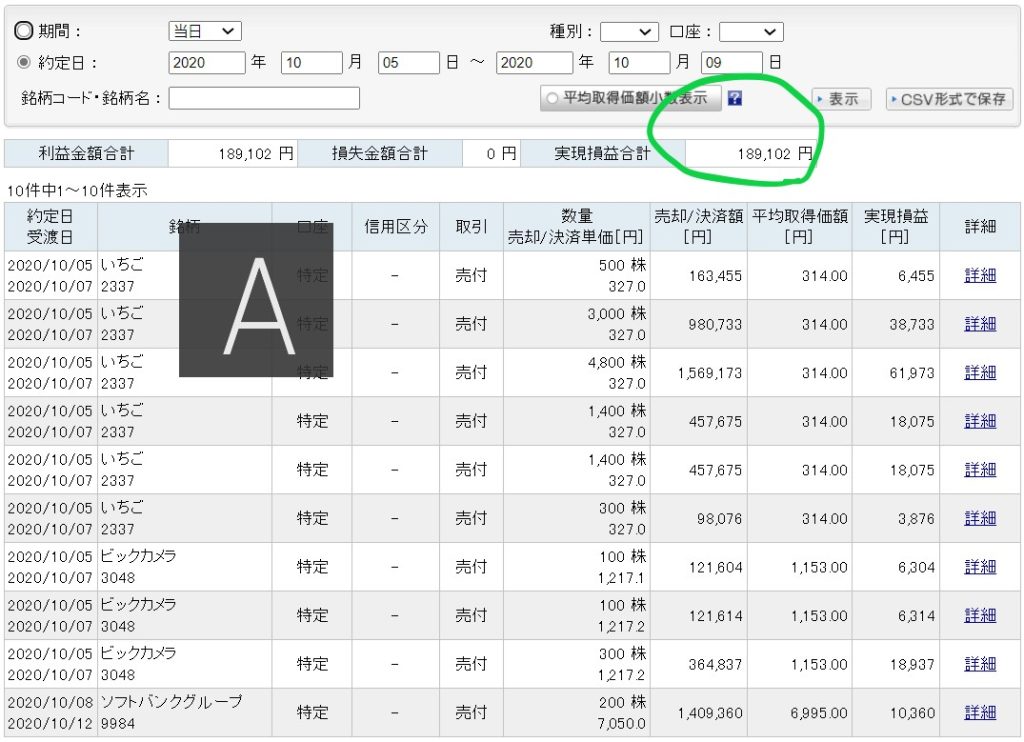This screenshot has width=1024, height=742.
Task: Click the 銘柄コード・銘柄名 search field
Action: tap(264, 98)
